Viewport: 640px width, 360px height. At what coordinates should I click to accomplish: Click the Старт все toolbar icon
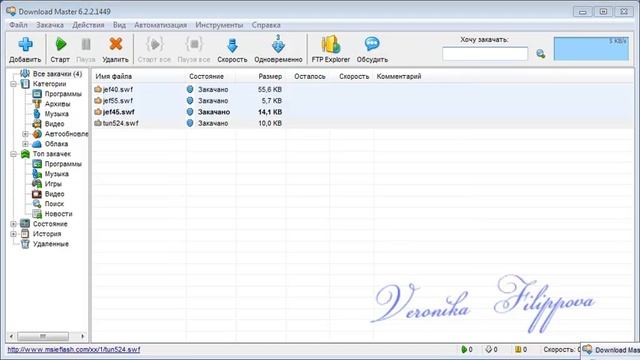pos(154,44)
